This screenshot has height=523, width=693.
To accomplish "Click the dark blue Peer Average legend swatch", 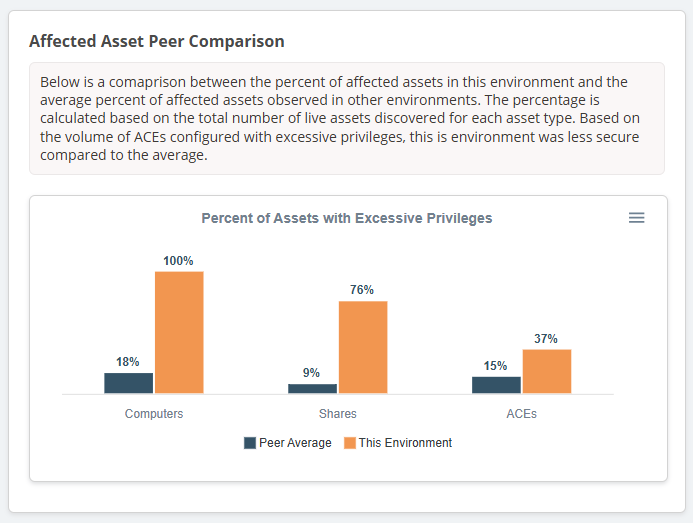I will (250, 443).
